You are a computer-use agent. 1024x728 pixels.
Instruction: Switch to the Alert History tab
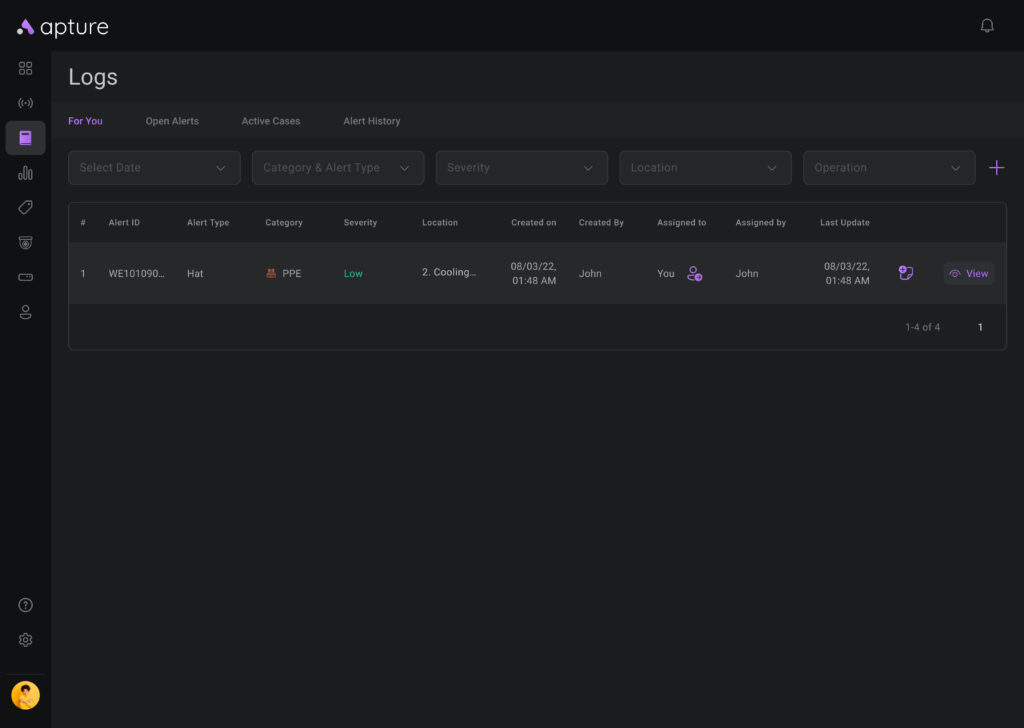pos(371,121)
